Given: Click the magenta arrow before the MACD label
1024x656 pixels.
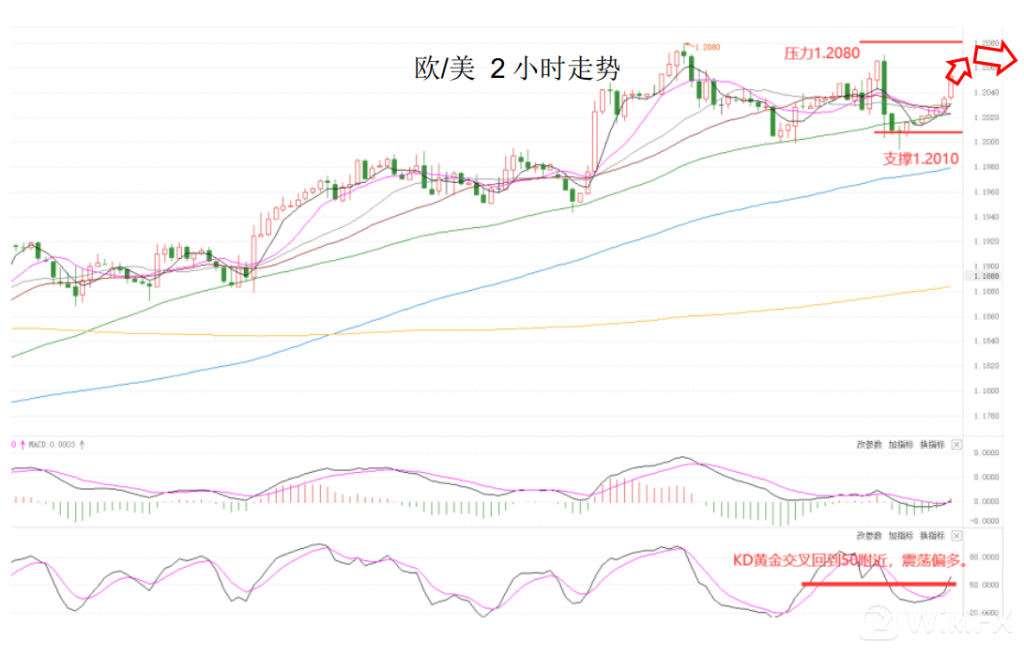Looking at the screenshot, I should coord(22,445).
